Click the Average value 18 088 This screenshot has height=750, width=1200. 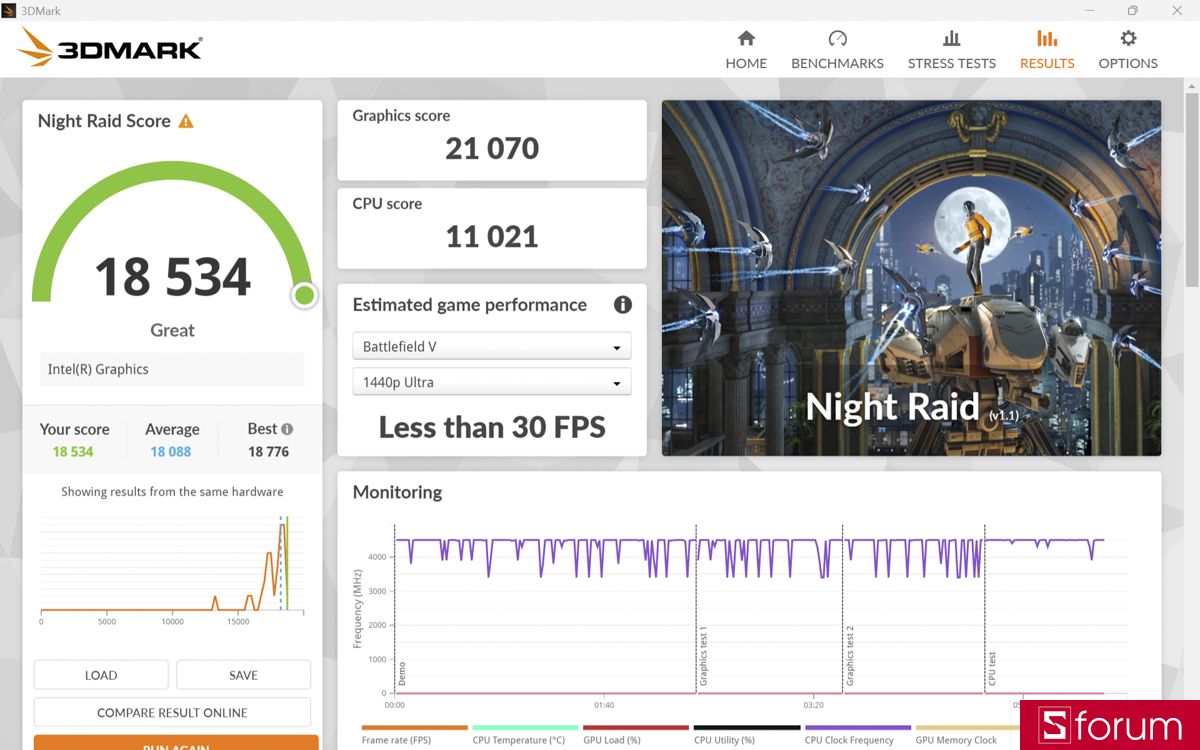pyautogui.click(x=171, y=452)
